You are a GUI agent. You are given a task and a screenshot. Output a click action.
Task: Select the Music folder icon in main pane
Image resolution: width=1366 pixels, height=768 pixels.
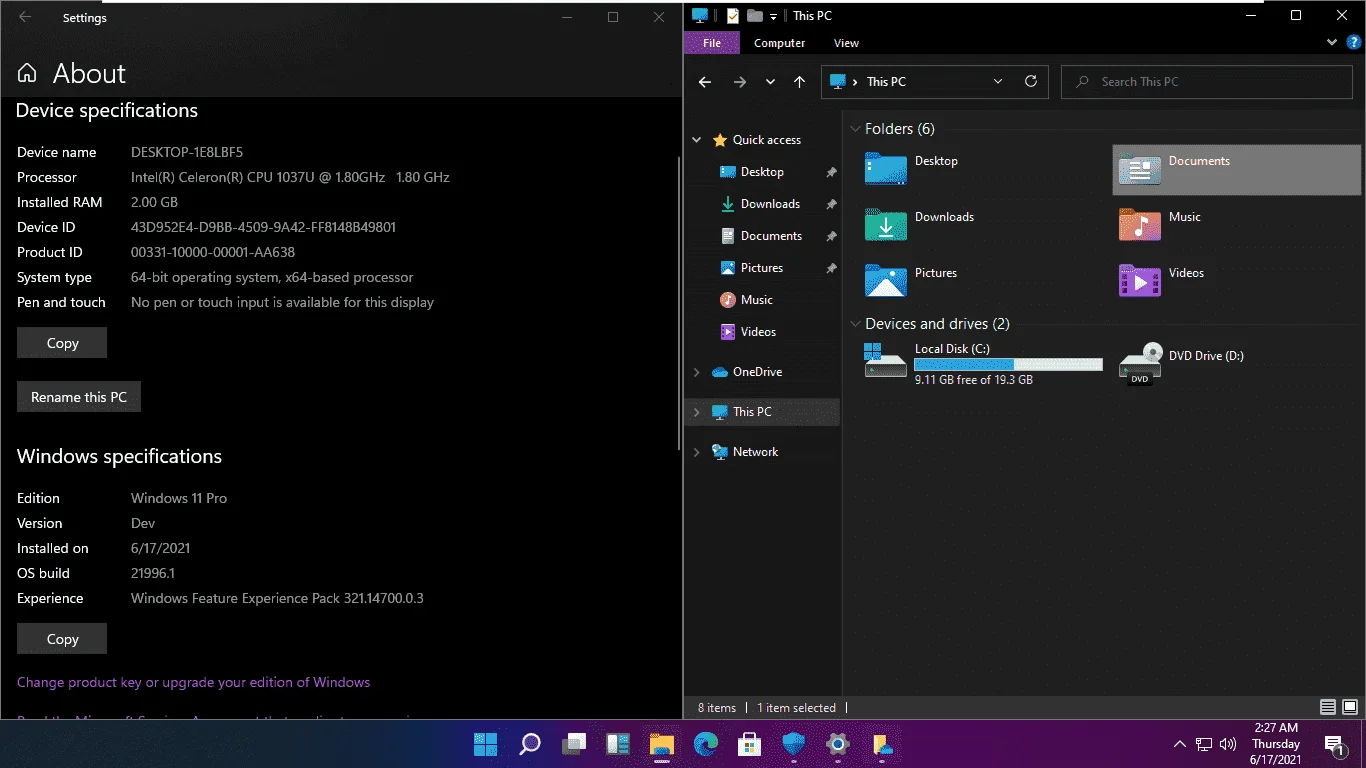(1139, 224)
